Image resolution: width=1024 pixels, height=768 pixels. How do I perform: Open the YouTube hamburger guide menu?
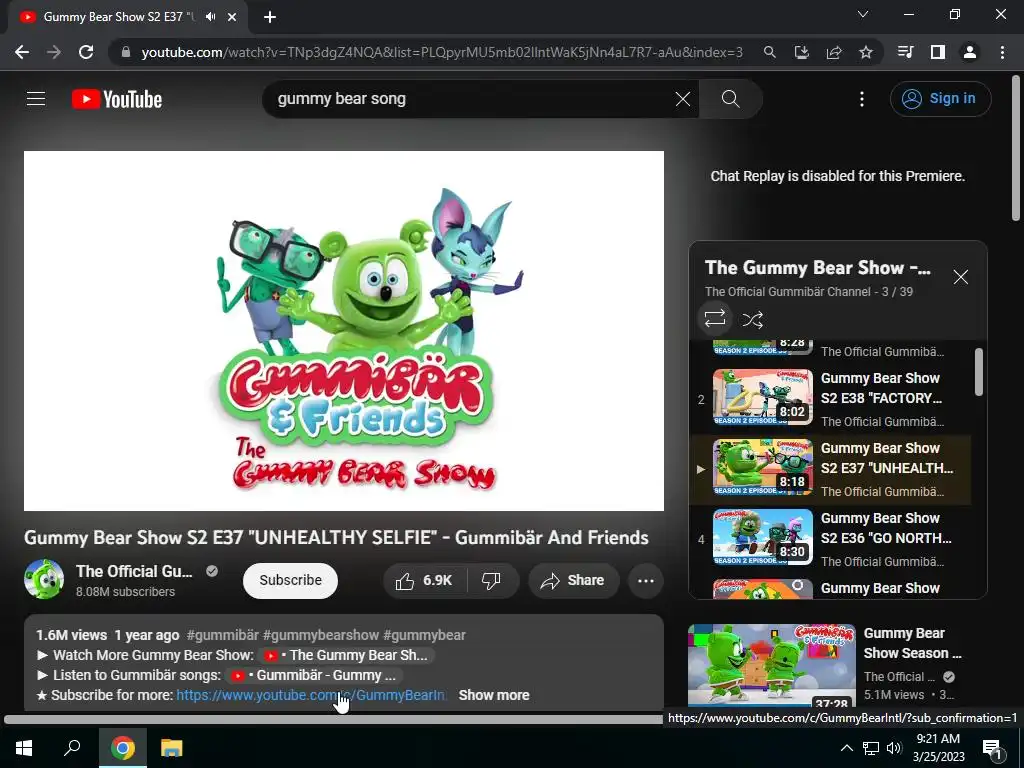[x=36, y=99]
